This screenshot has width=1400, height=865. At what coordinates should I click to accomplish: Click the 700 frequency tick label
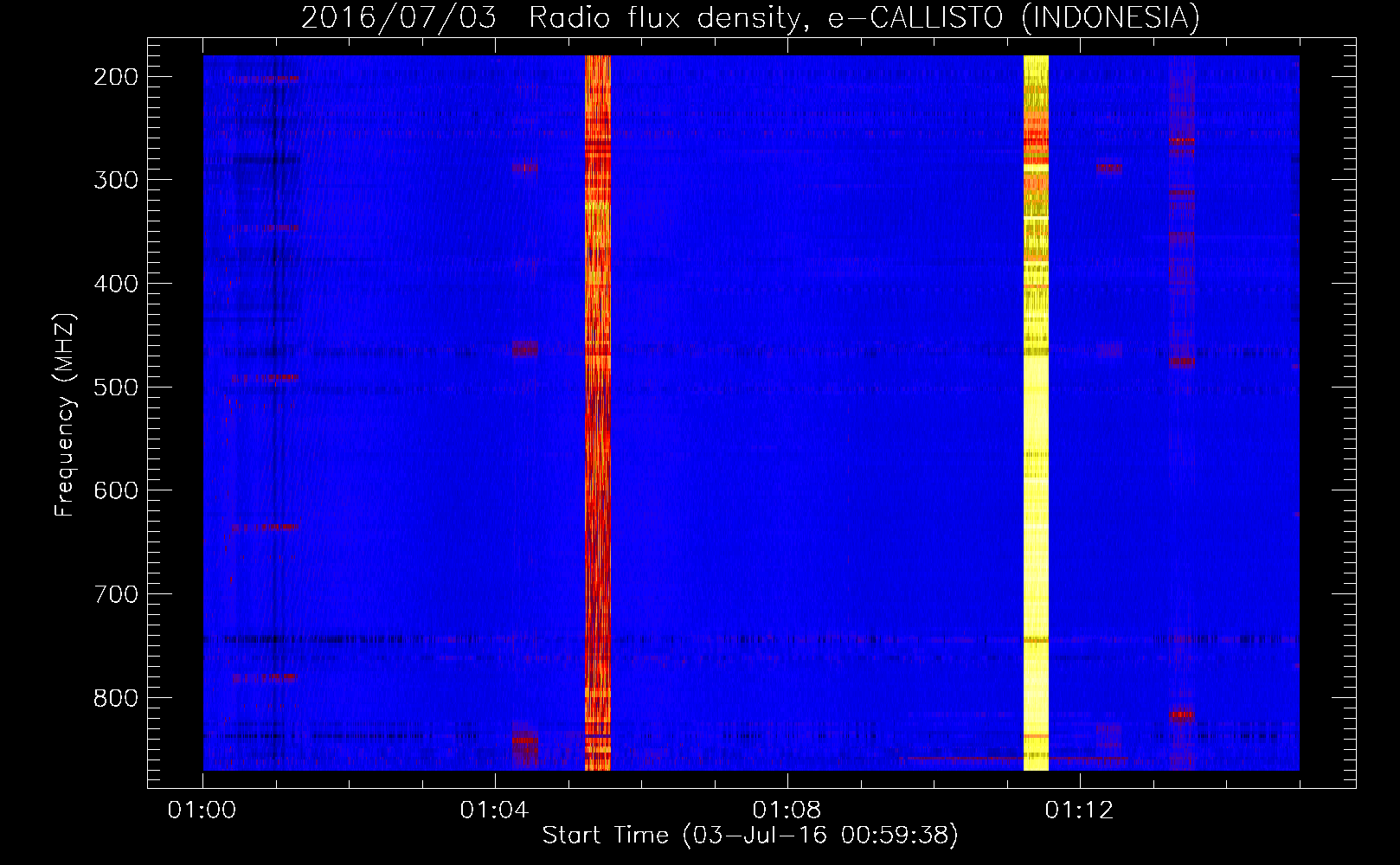pos(116,594)
